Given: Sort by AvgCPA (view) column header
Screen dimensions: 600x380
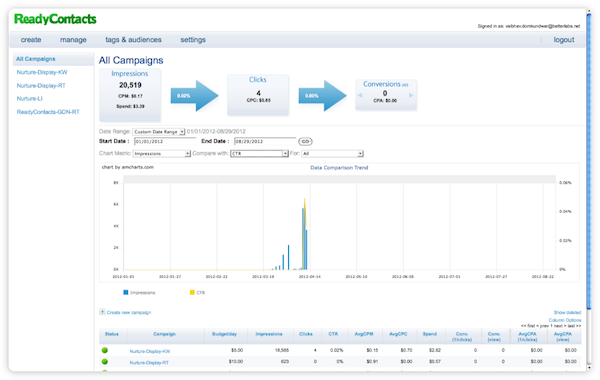Looking at the screenshot, I should click(563, 337).
